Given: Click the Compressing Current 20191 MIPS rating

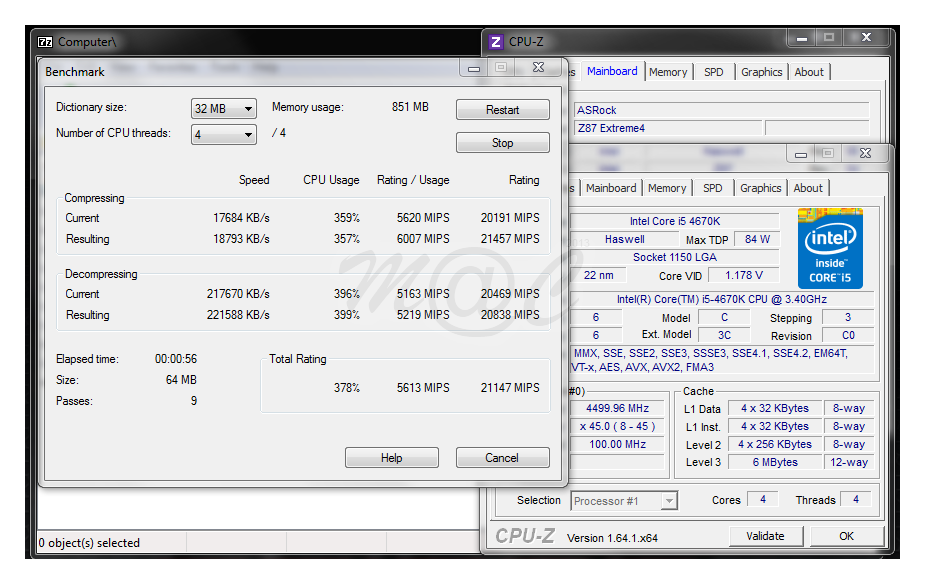Looking at the screenshot, I should tap(510, 218).
